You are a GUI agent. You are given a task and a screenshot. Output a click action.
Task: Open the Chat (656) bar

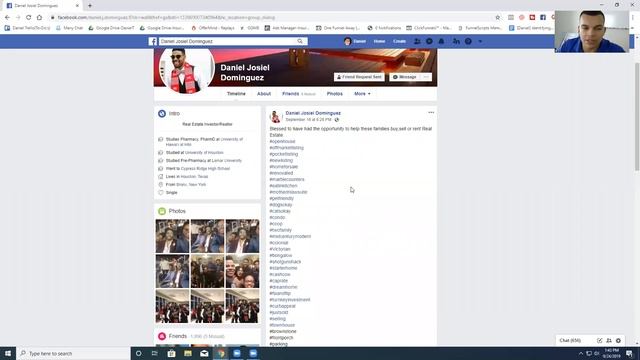(570, 340)
